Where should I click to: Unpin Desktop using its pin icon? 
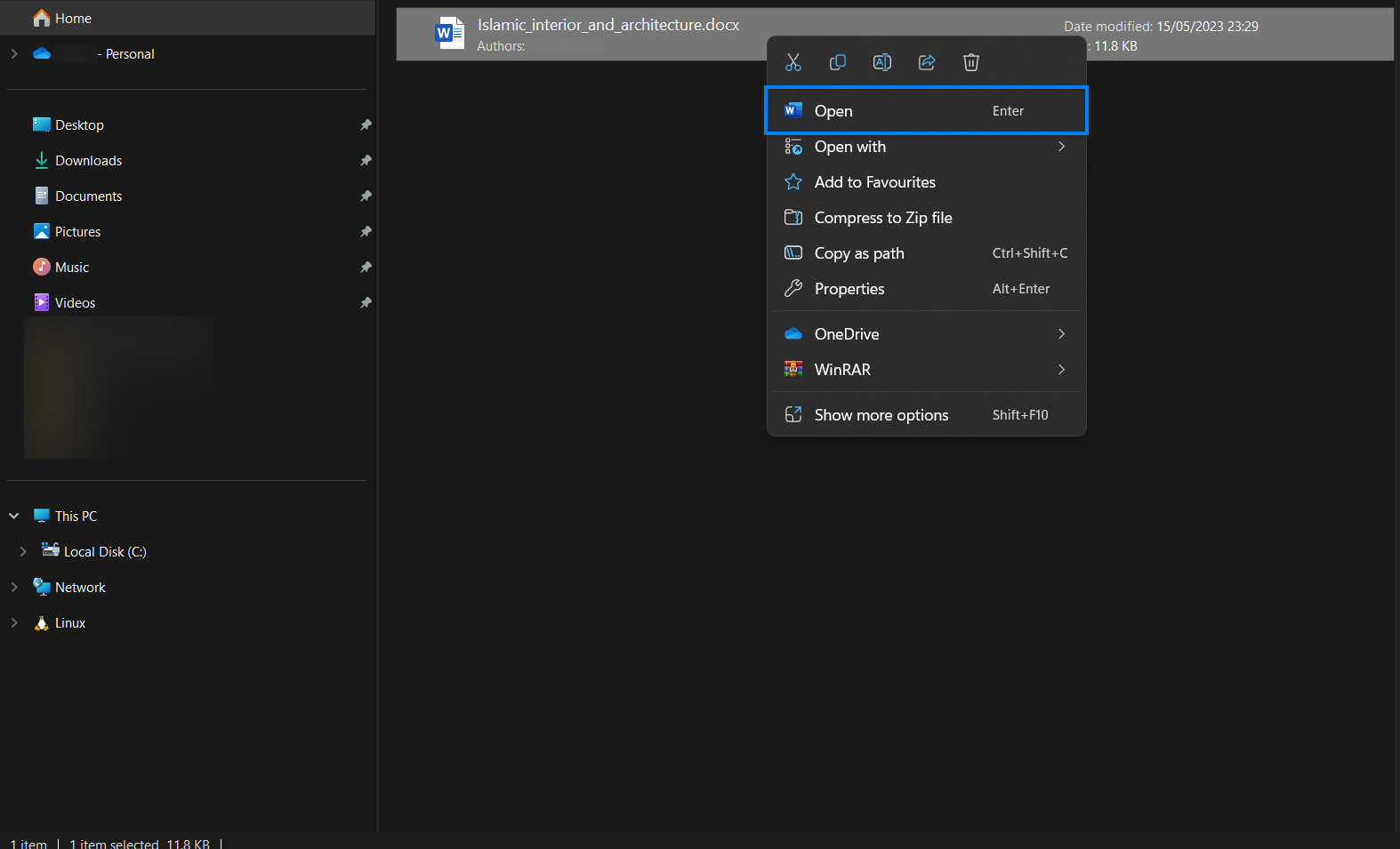pos(366,125)
